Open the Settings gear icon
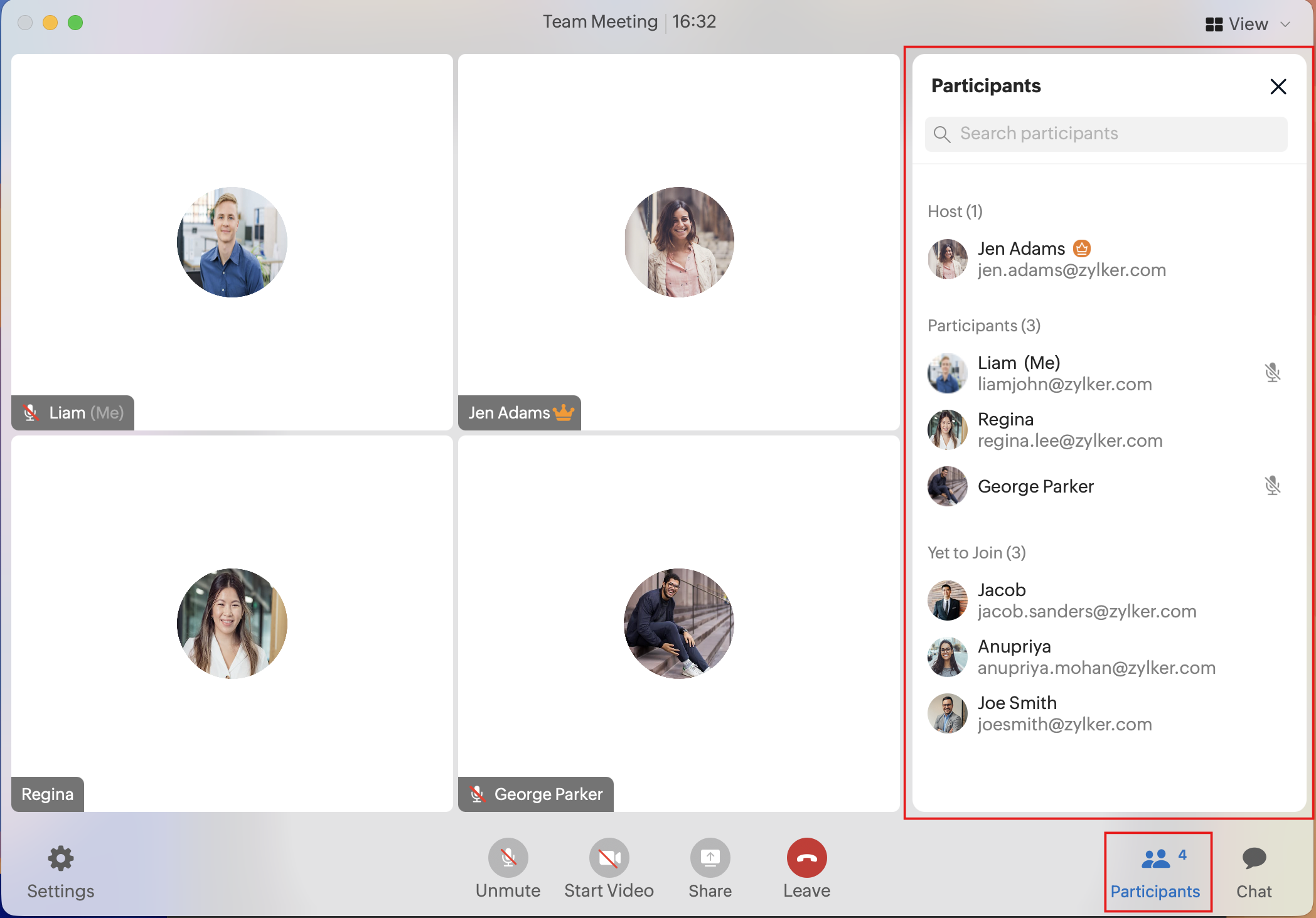Image resolution: width=1316 pixels, height=918 pixels. [61, 858]
